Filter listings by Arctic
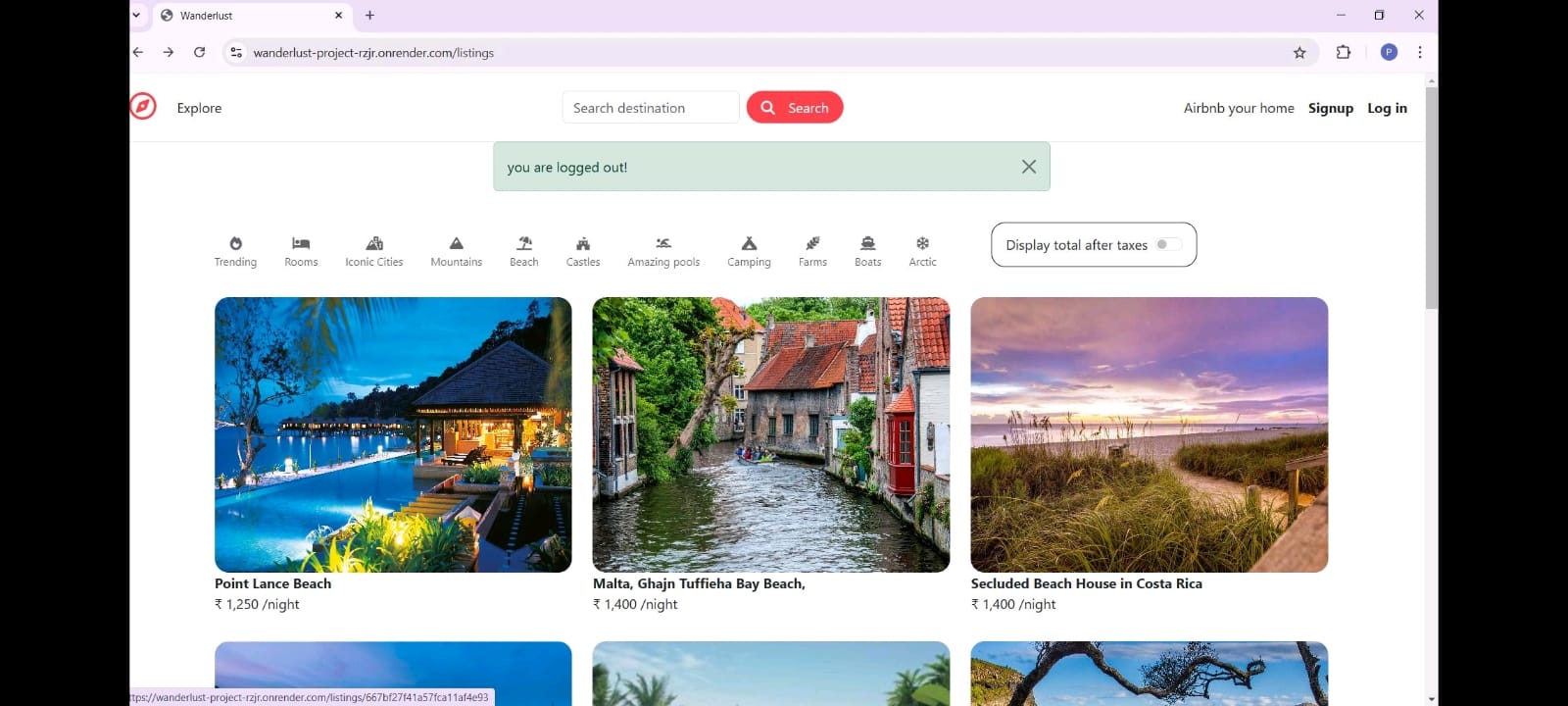The height and width of the screenshot is (706, 1568). (x=922, y=252)
